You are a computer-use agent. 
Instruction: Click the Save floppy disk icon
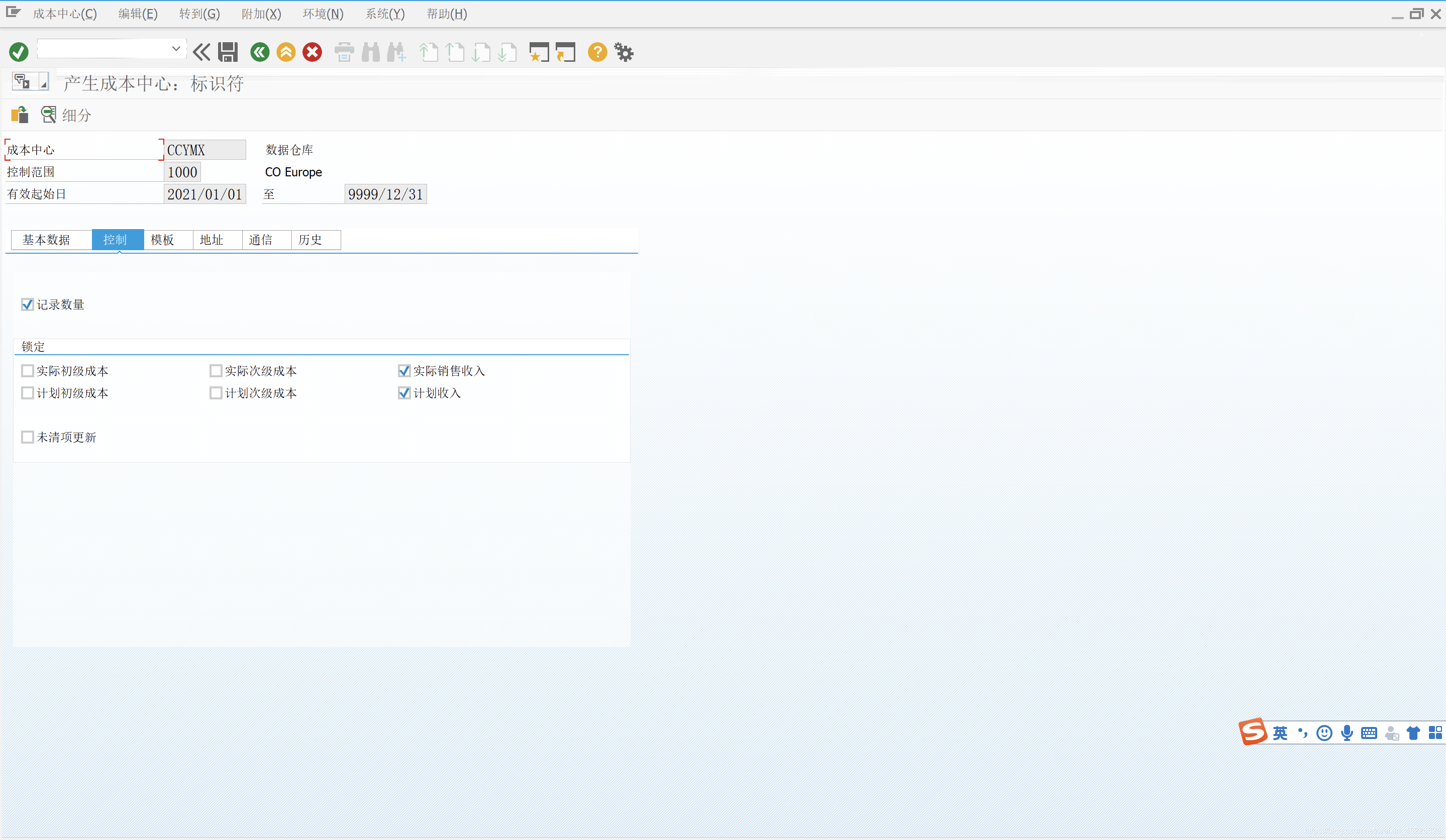coord(228,52)
